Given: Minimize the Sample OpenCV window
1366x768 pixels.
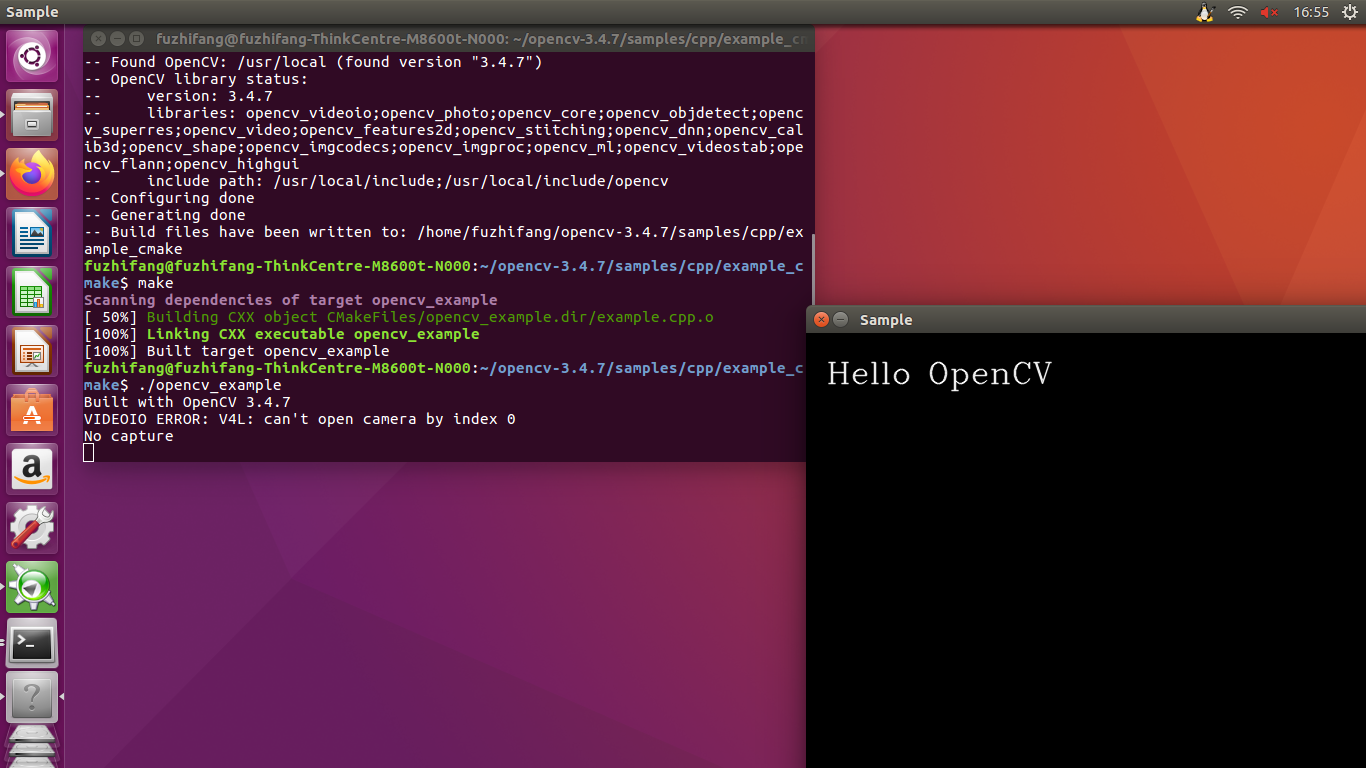Looking at the screenshot, I should click(x=841, y=320).
